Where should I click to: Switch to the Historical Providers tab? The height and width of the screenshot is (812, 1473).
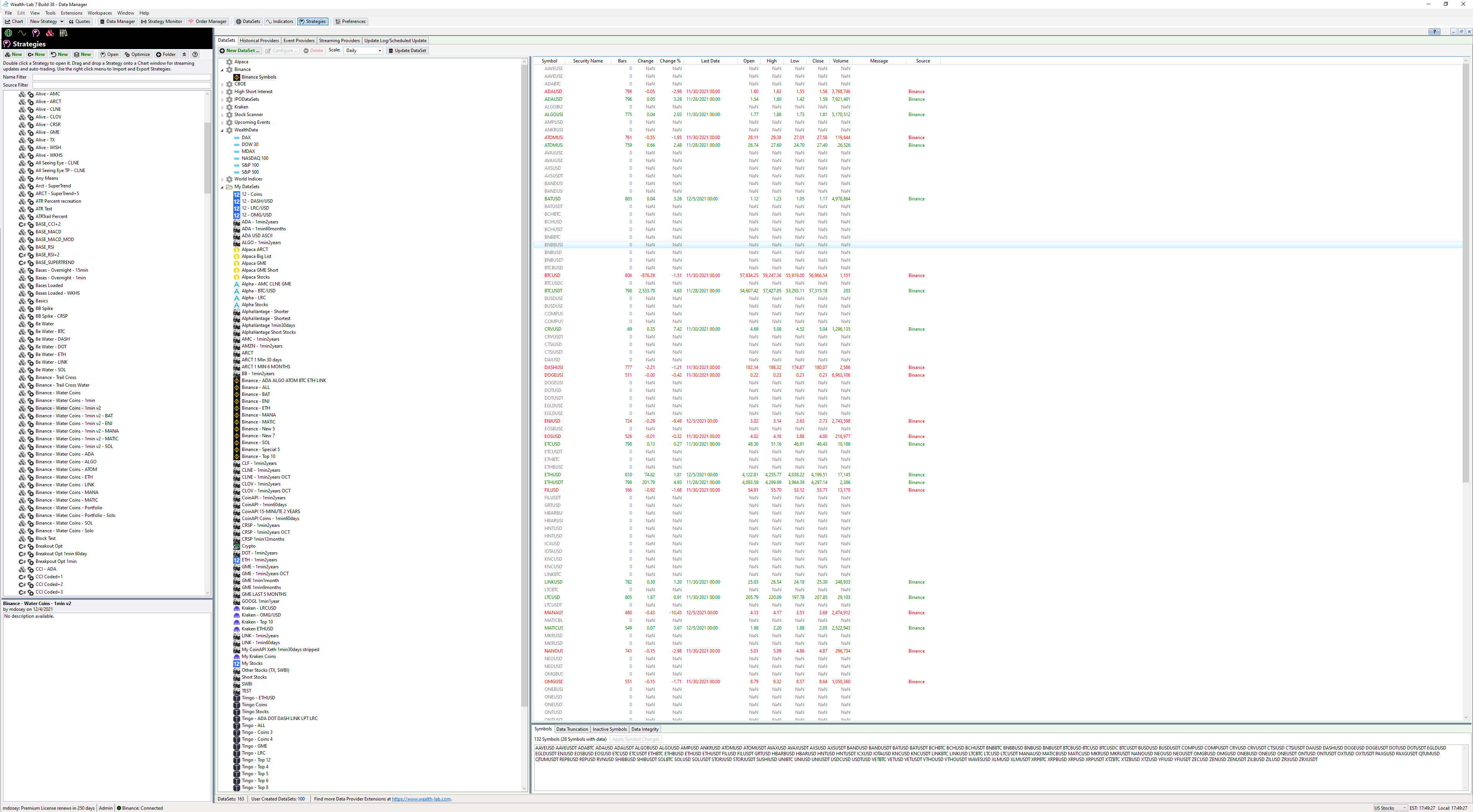coord(259,41)
